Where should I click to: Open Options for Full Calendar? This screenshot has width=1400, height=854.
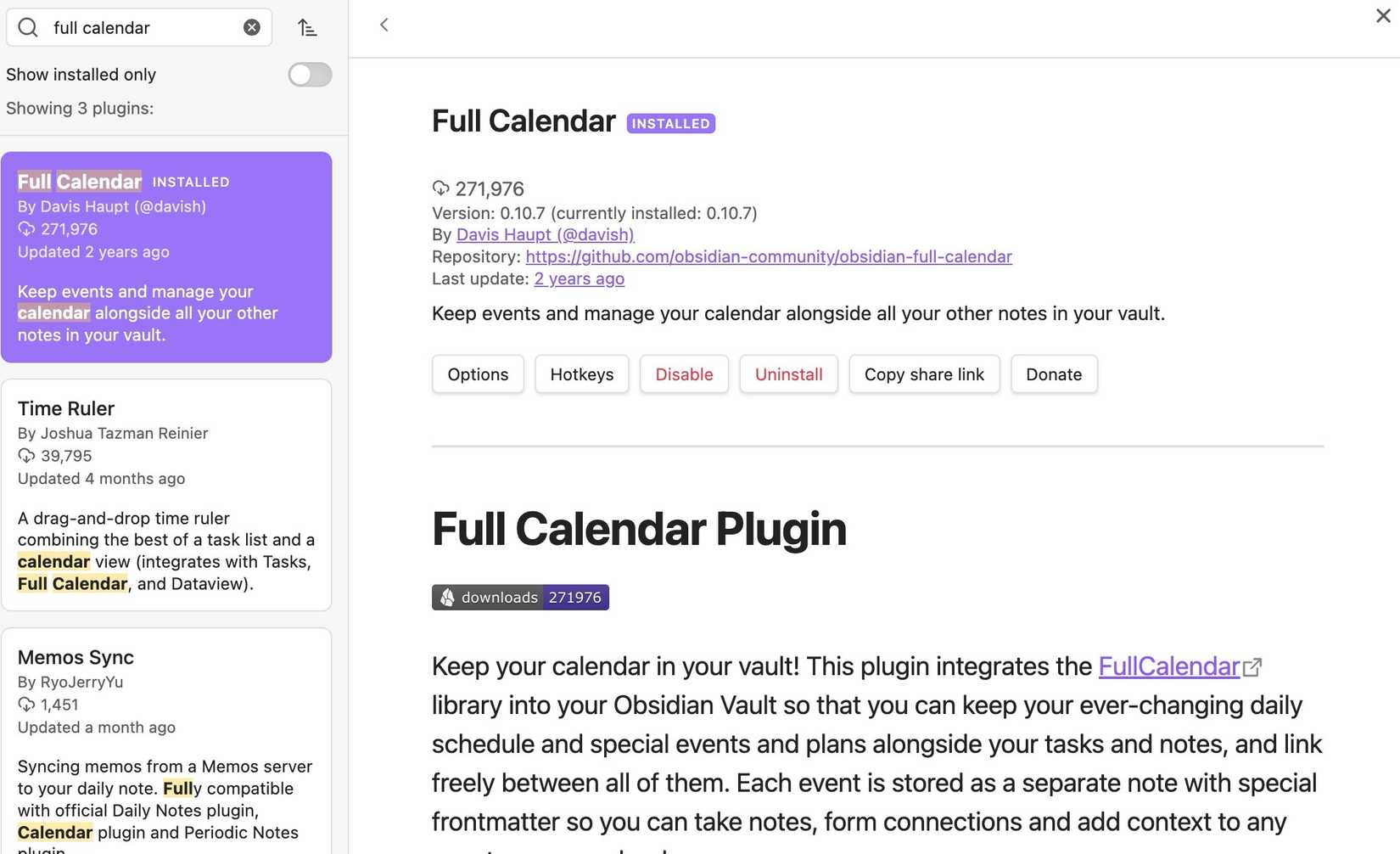click(x=477, y=374)
